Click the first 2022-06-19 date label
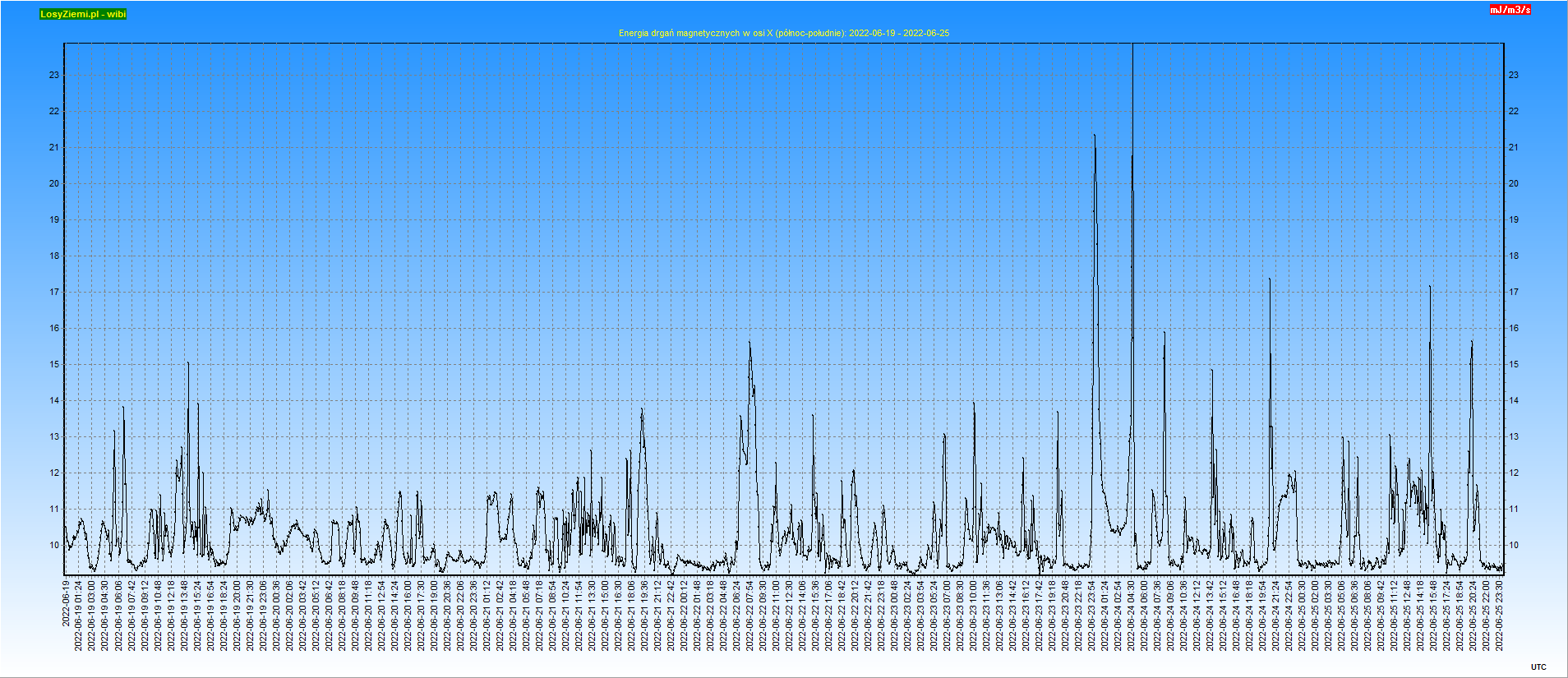This screenshot has width=1568, height=678. click(66, 604)
